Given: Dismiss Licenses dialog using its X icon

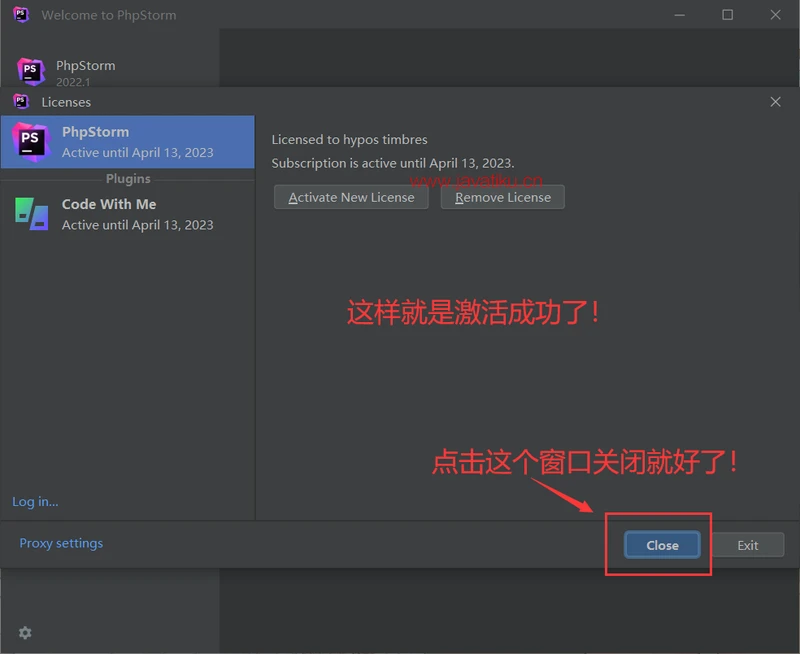Looking at the screenshot, I should coord(775,102).
